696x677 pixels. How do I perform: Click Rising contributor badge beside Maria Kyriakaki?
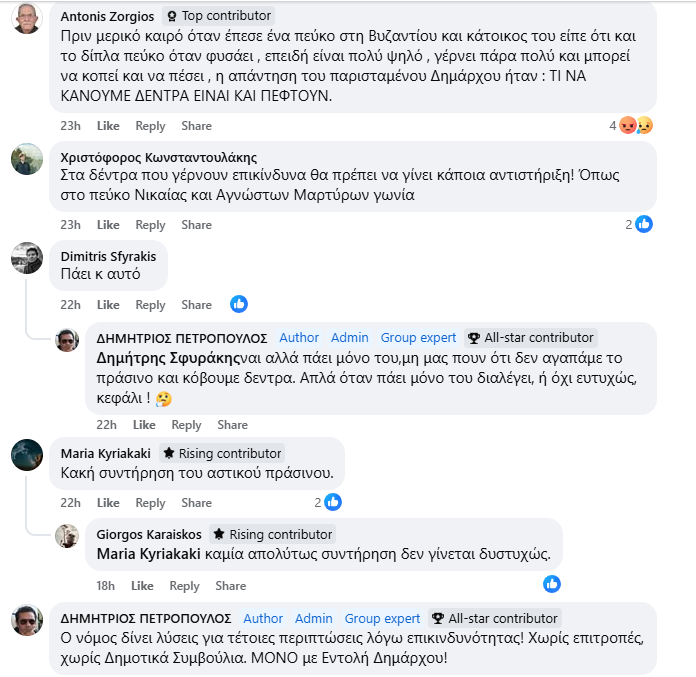[x=223, y=453]
